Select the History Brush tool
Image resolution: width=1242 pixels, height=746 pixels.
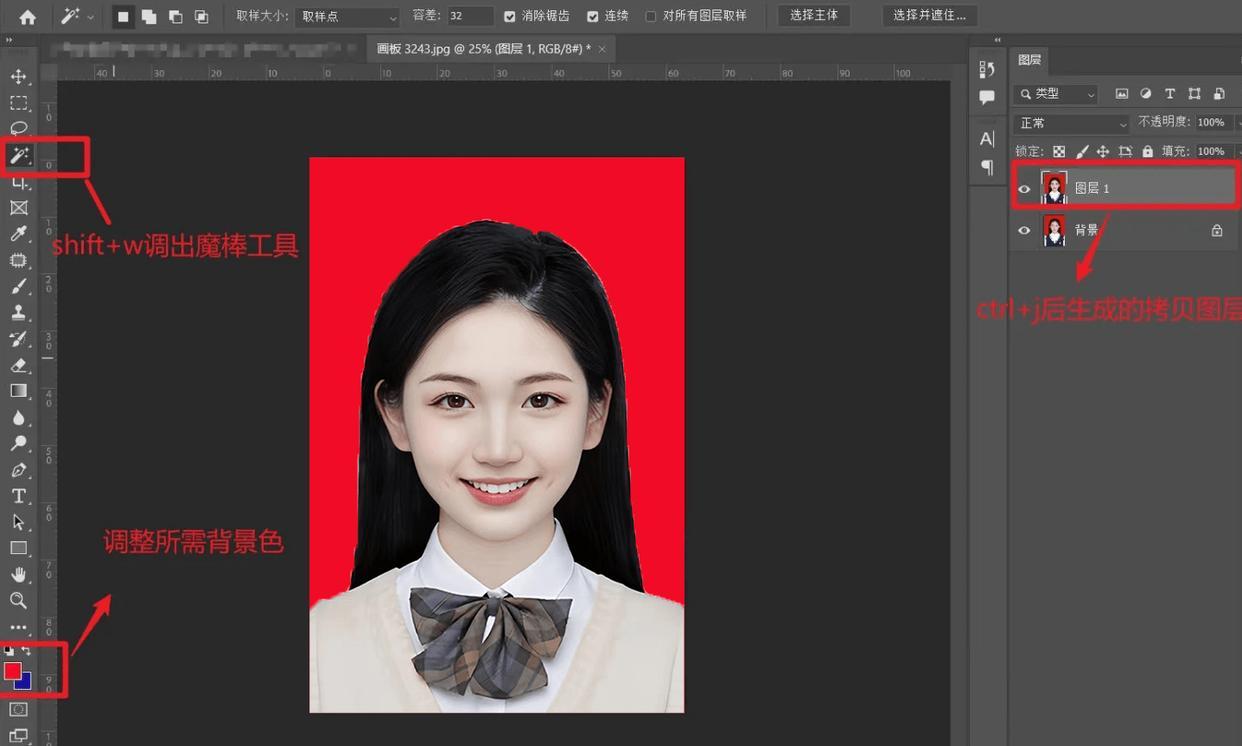click(18, 339)
